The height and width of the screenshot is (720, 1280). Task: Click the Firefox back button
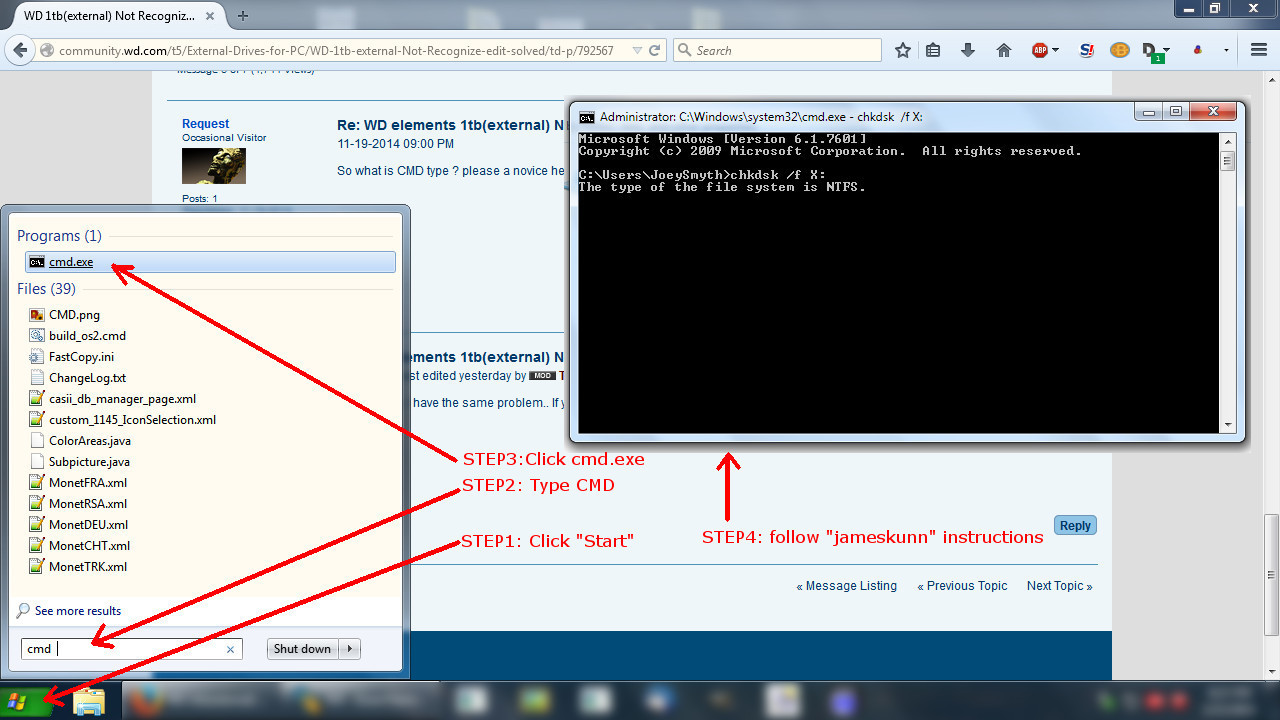pyautogui.click(x=20, y=50)
